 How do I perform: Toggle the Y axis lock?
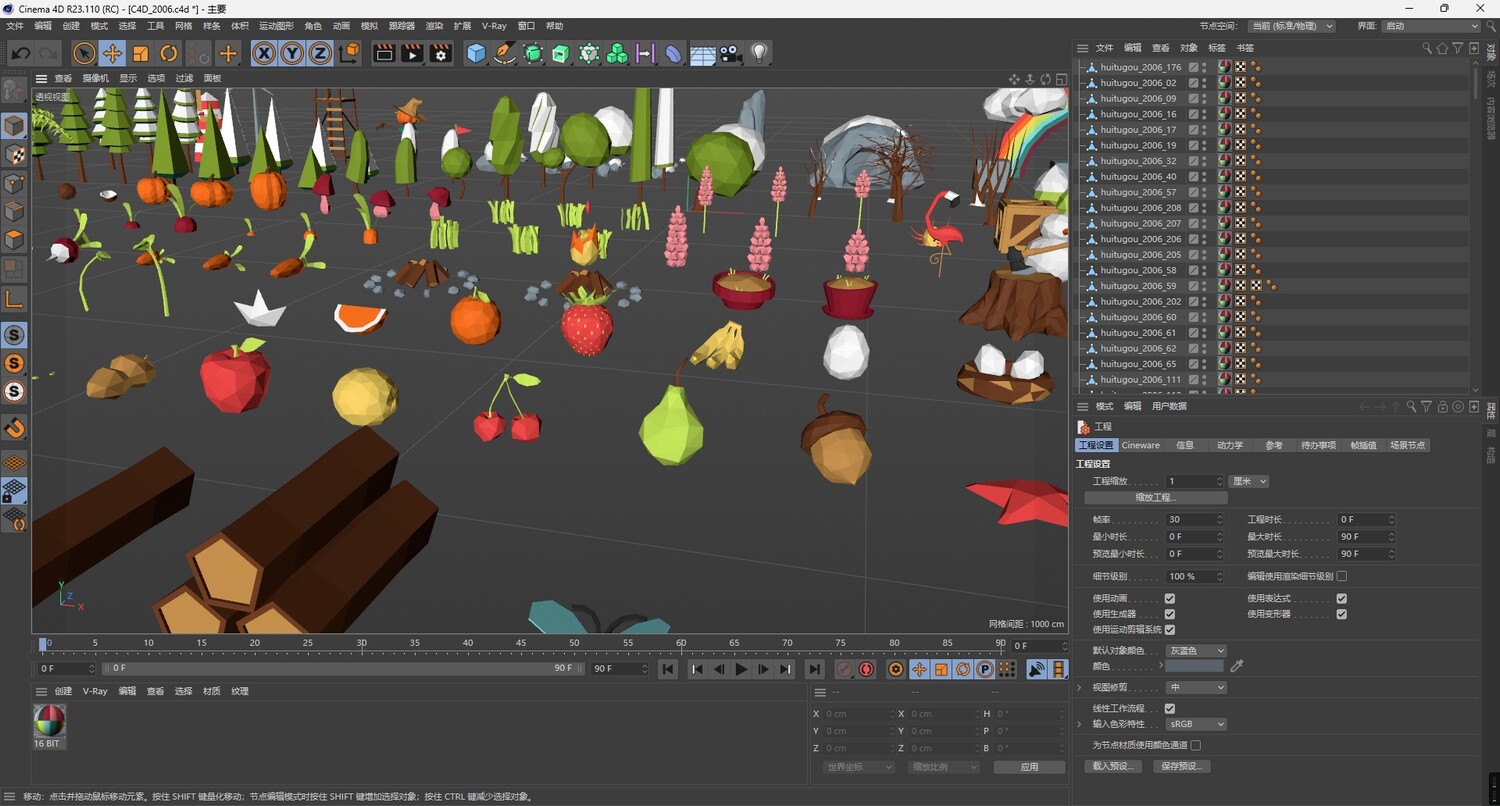(x=292, y=53)
